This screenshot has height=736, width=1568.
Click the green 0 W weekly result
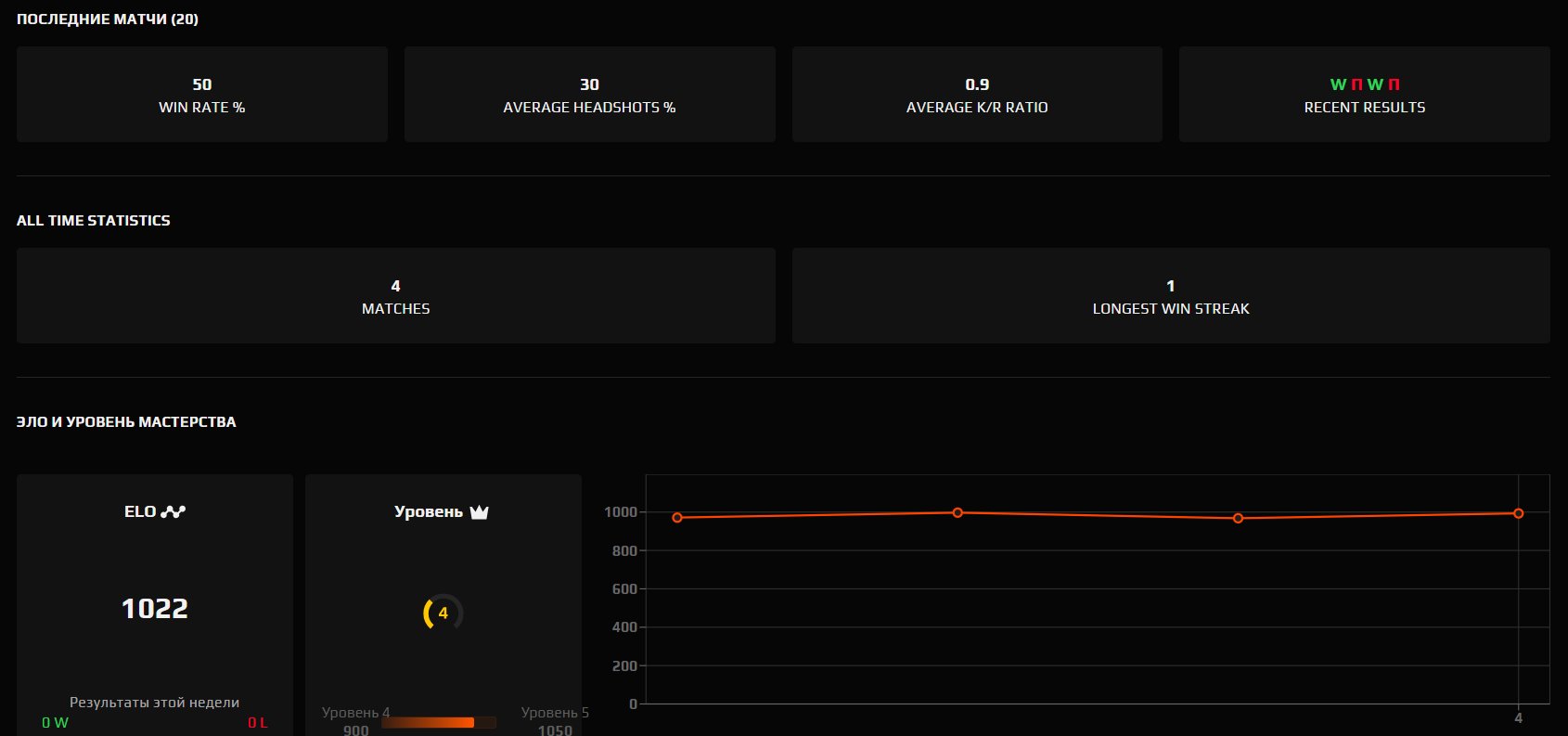pos(55,723)
